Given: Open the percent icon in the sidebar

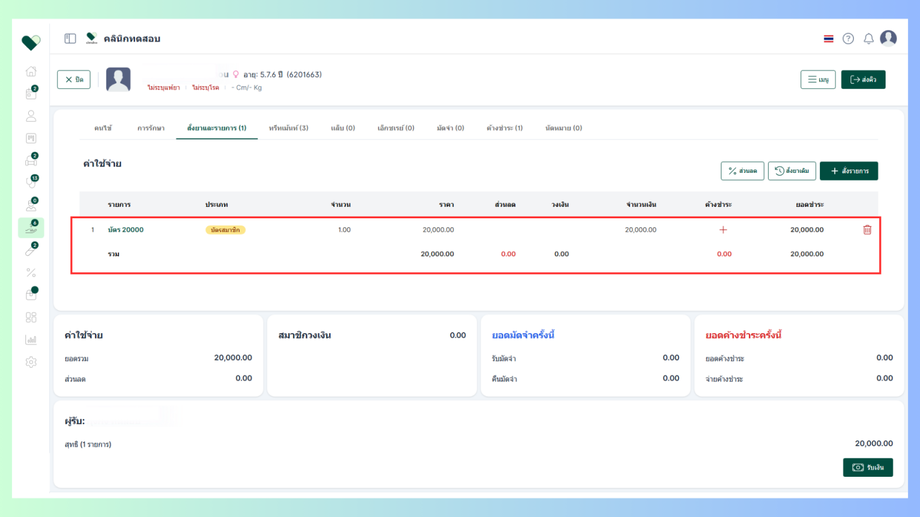Looking at the screenshot, I should coord(31,273).
